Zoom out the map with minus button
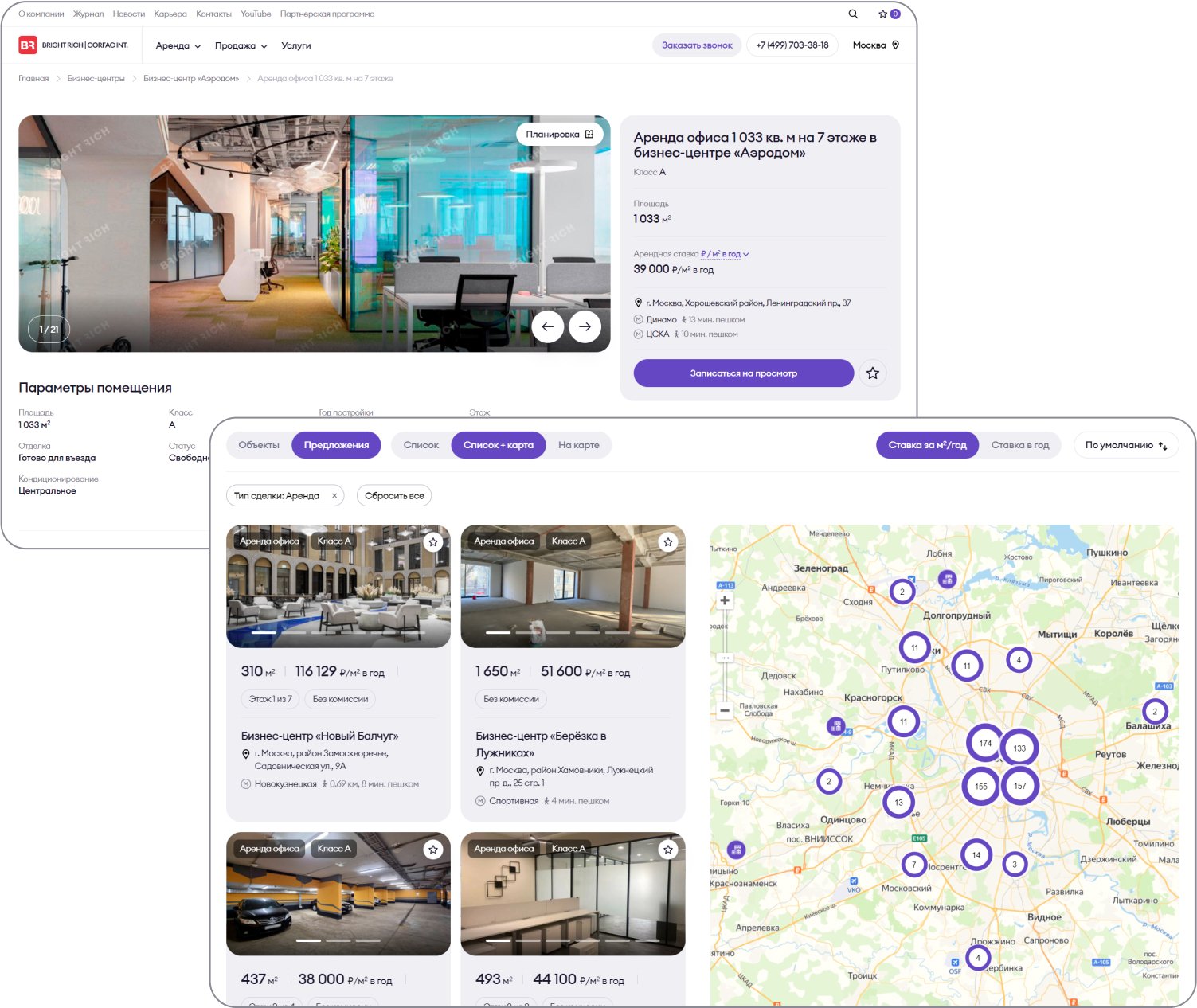1197x1008 pixels. (725, 710)
